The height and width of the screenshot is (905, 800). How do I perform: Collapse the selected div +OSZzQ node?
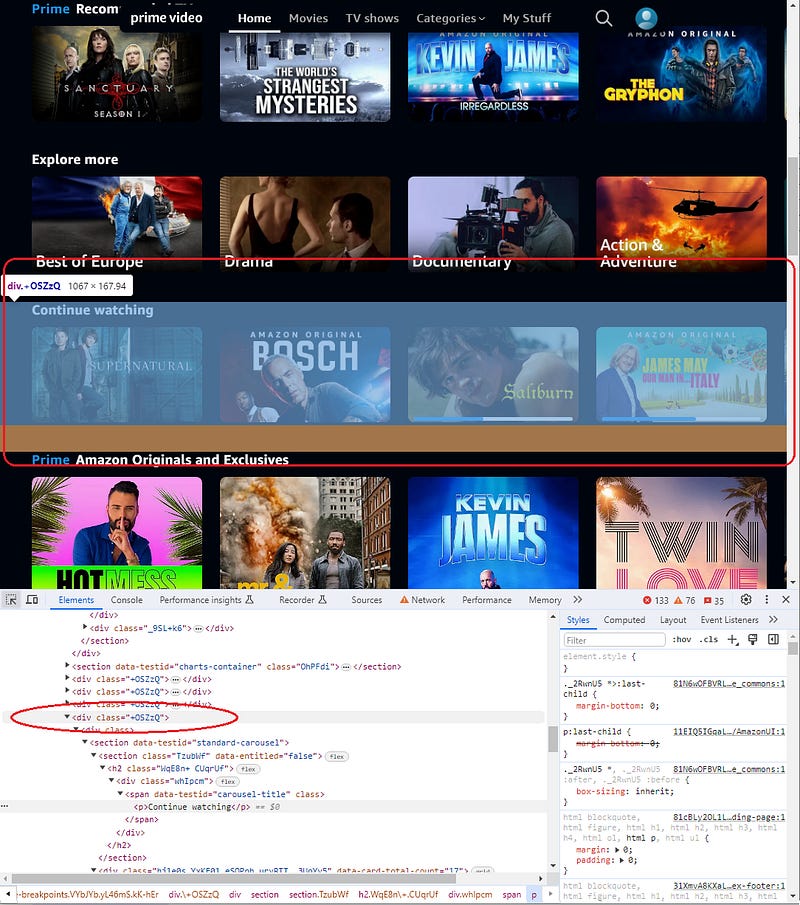[x=67, y=717]
